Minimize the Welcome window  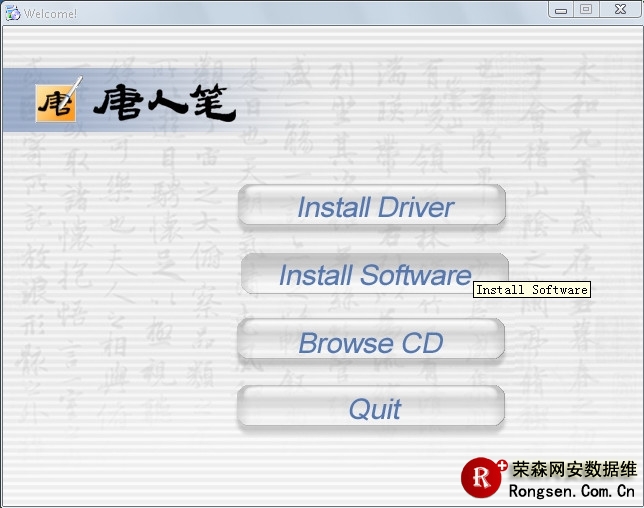click(560, 10)
